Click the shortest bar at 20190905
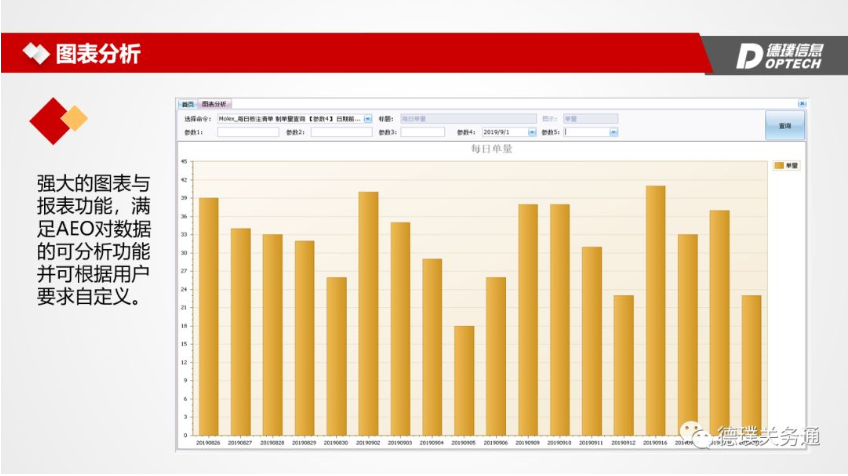The image size is (848, 476). point(464,380)
